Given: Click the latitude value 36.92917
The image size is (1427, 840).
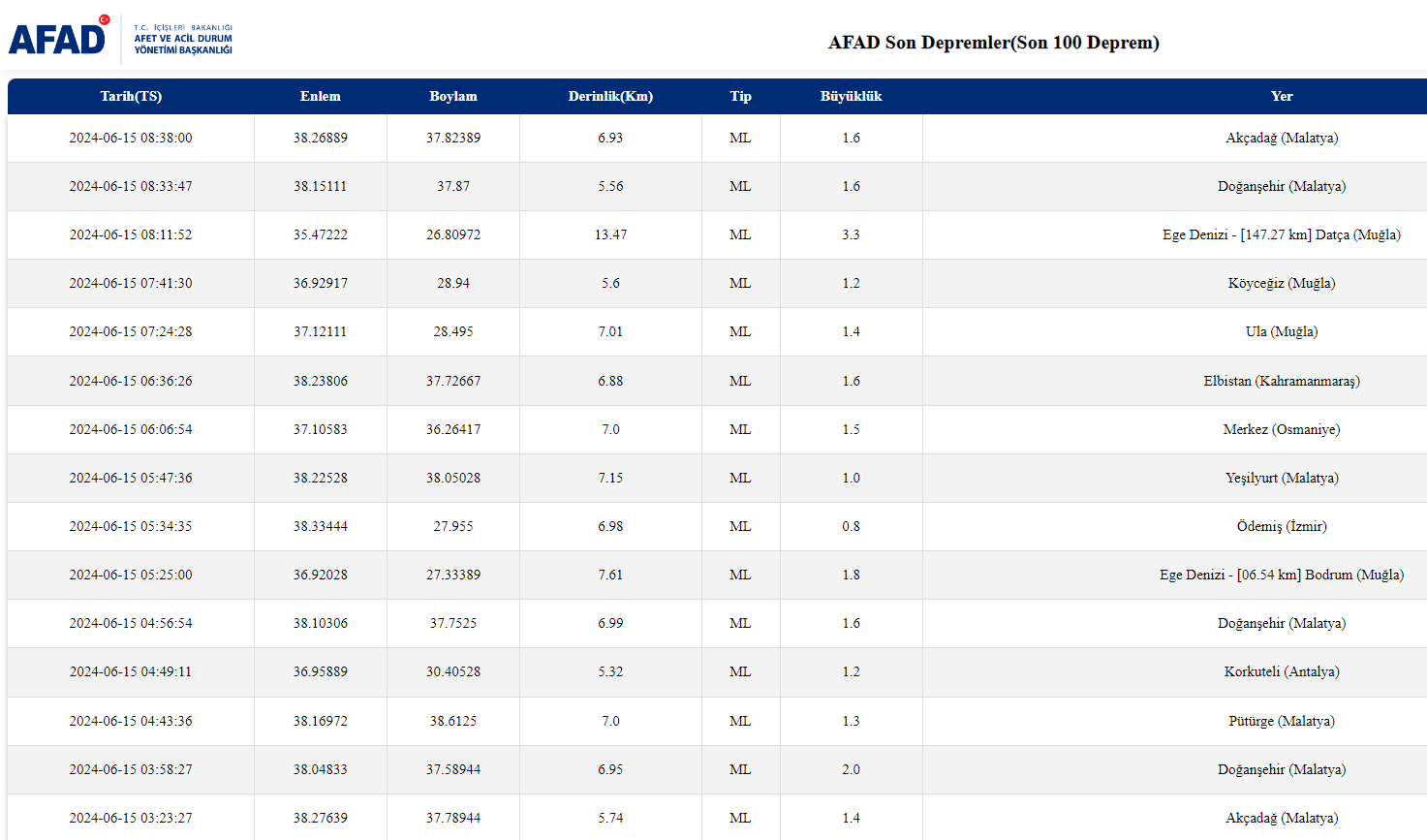Looking at the screenshot, I should point(321,283).
